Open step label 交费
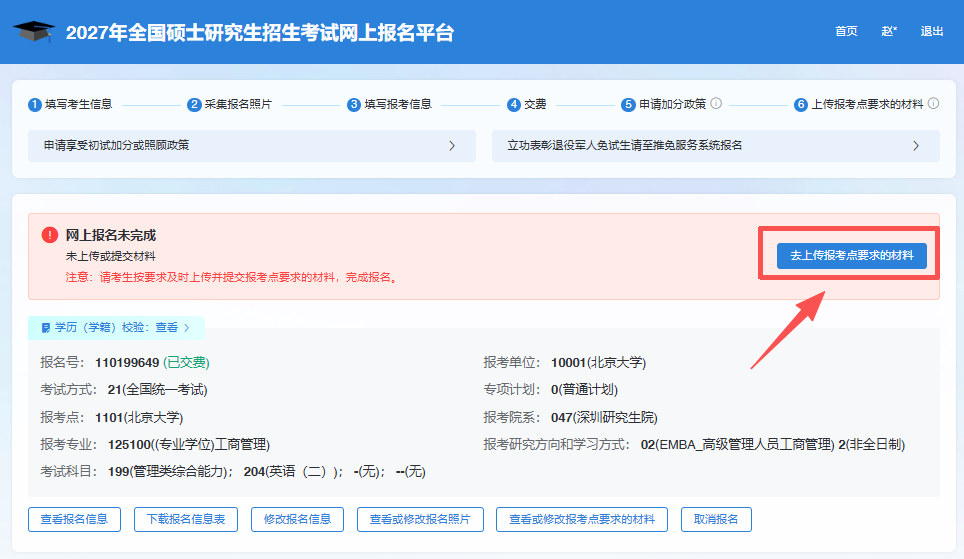This screenshot has width=964, height=559. coord(535,105)
